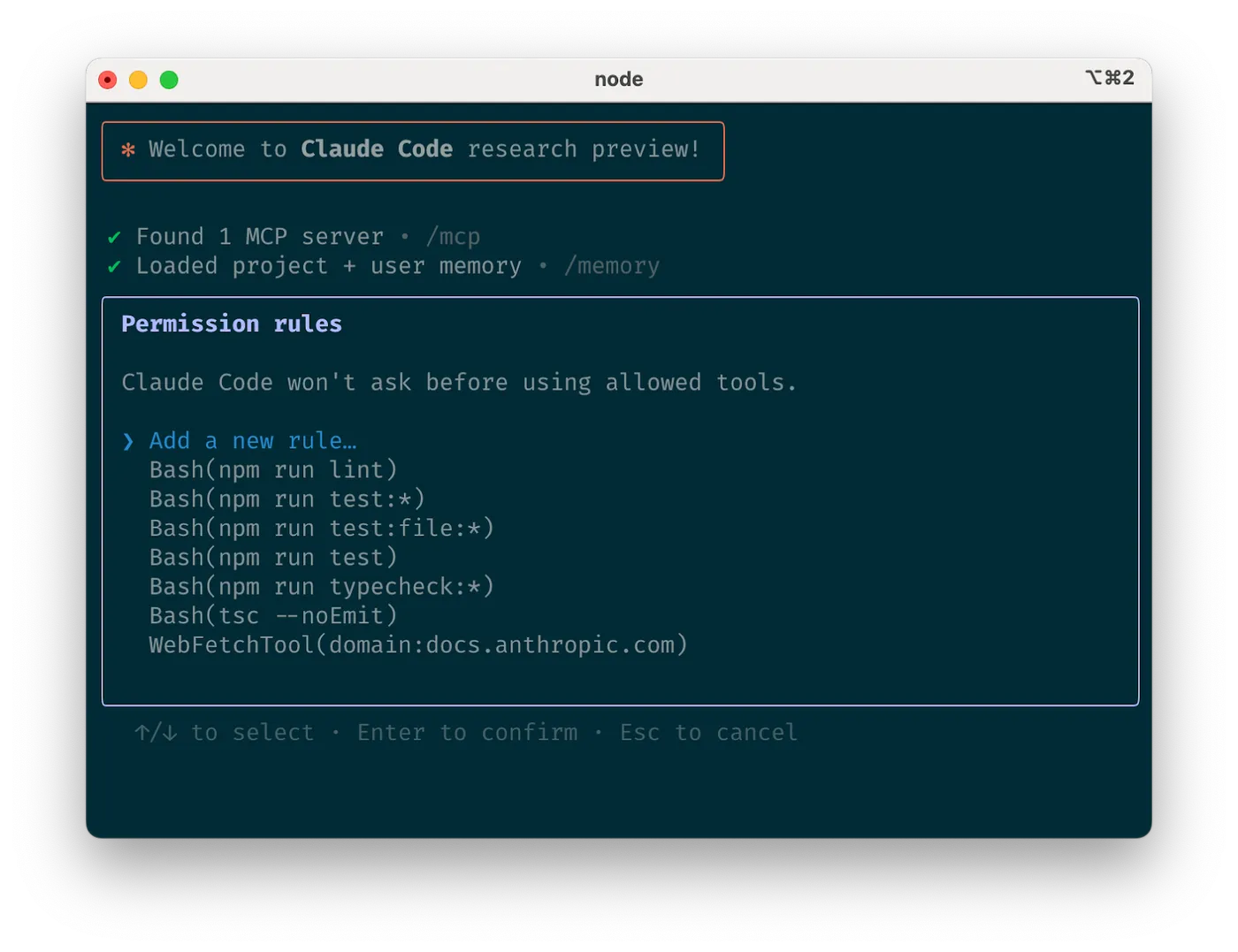
Task: Select the Bash(npm run lint) rule
Action: (273, 470)
